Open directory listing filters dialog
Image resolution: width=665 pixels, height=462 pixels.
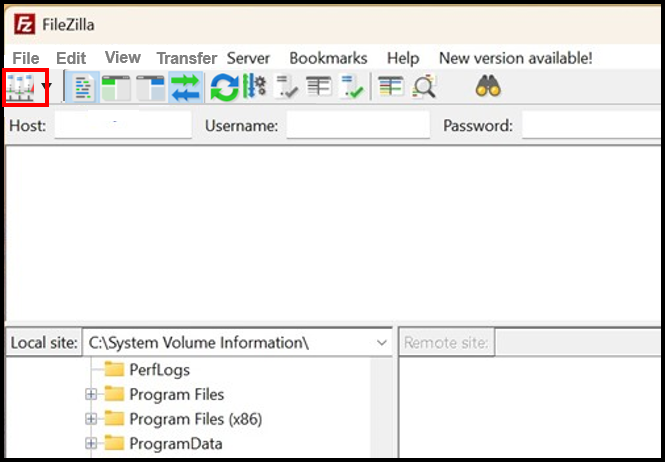pos(391,86)
